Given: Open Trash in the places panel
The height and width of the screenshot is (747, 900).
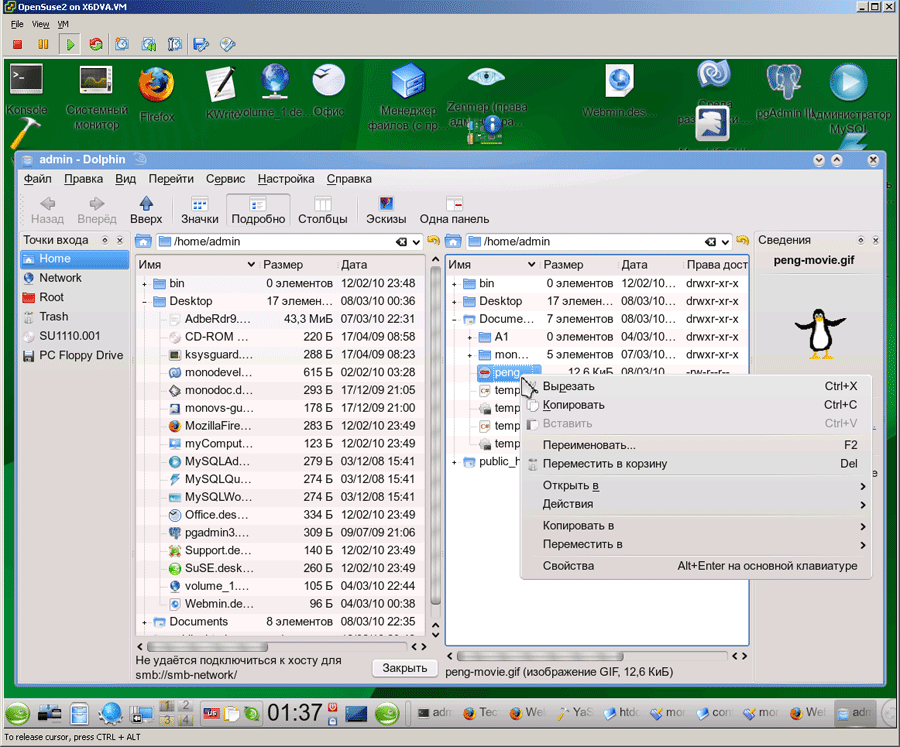Looking at the screenshot, I should 75,317.
